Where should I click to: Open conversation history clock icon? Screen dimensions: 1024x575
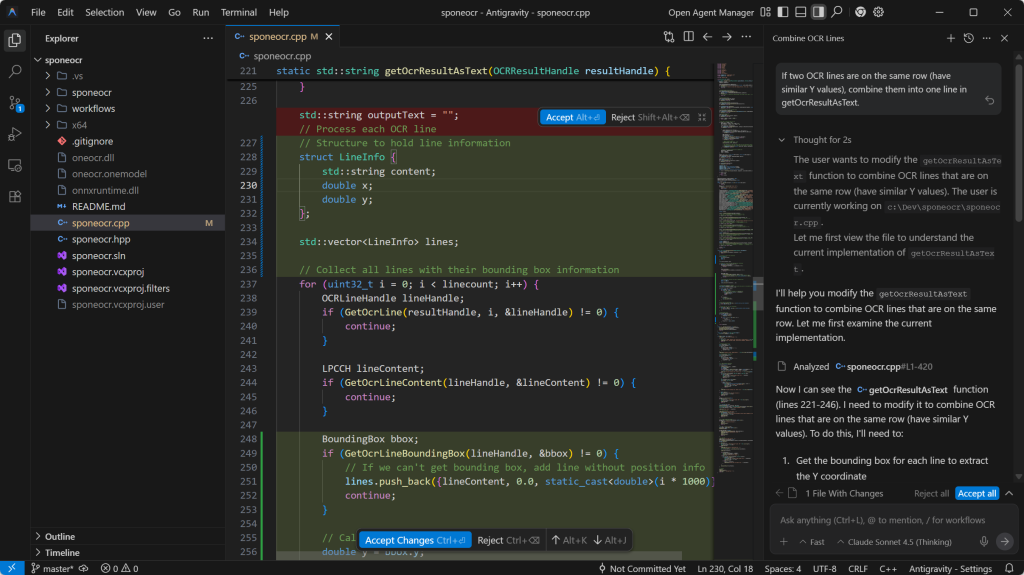(968, 38)
